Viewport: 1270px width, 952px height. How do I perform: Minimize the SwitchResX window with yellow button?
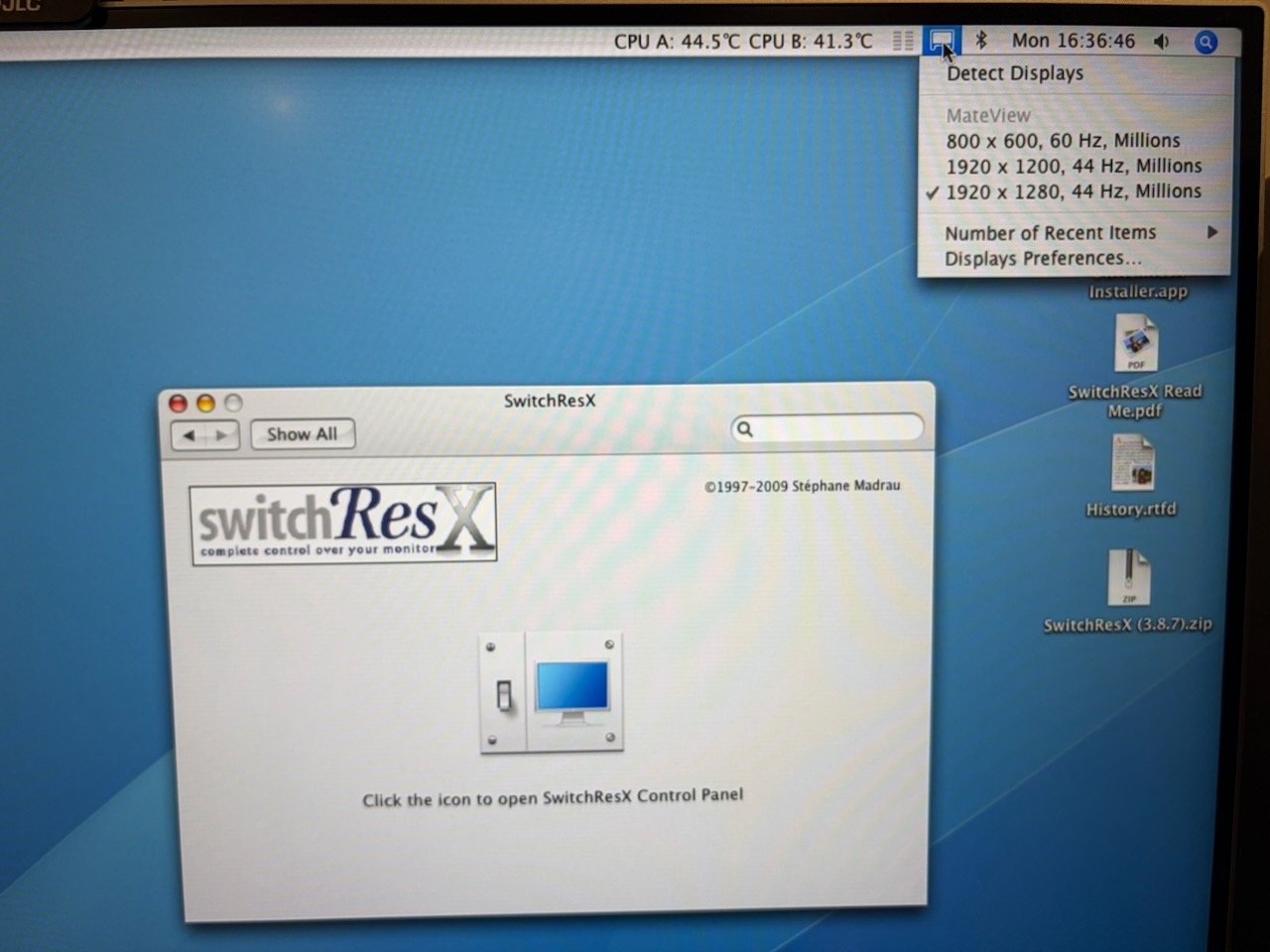point(205,404)
